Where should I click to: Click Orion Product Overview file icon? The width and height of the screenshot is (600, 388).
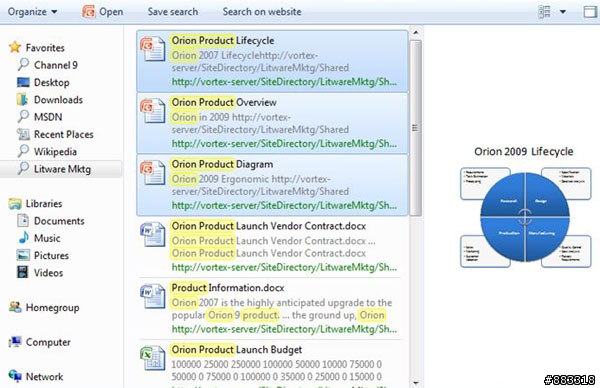click(153, 111)
